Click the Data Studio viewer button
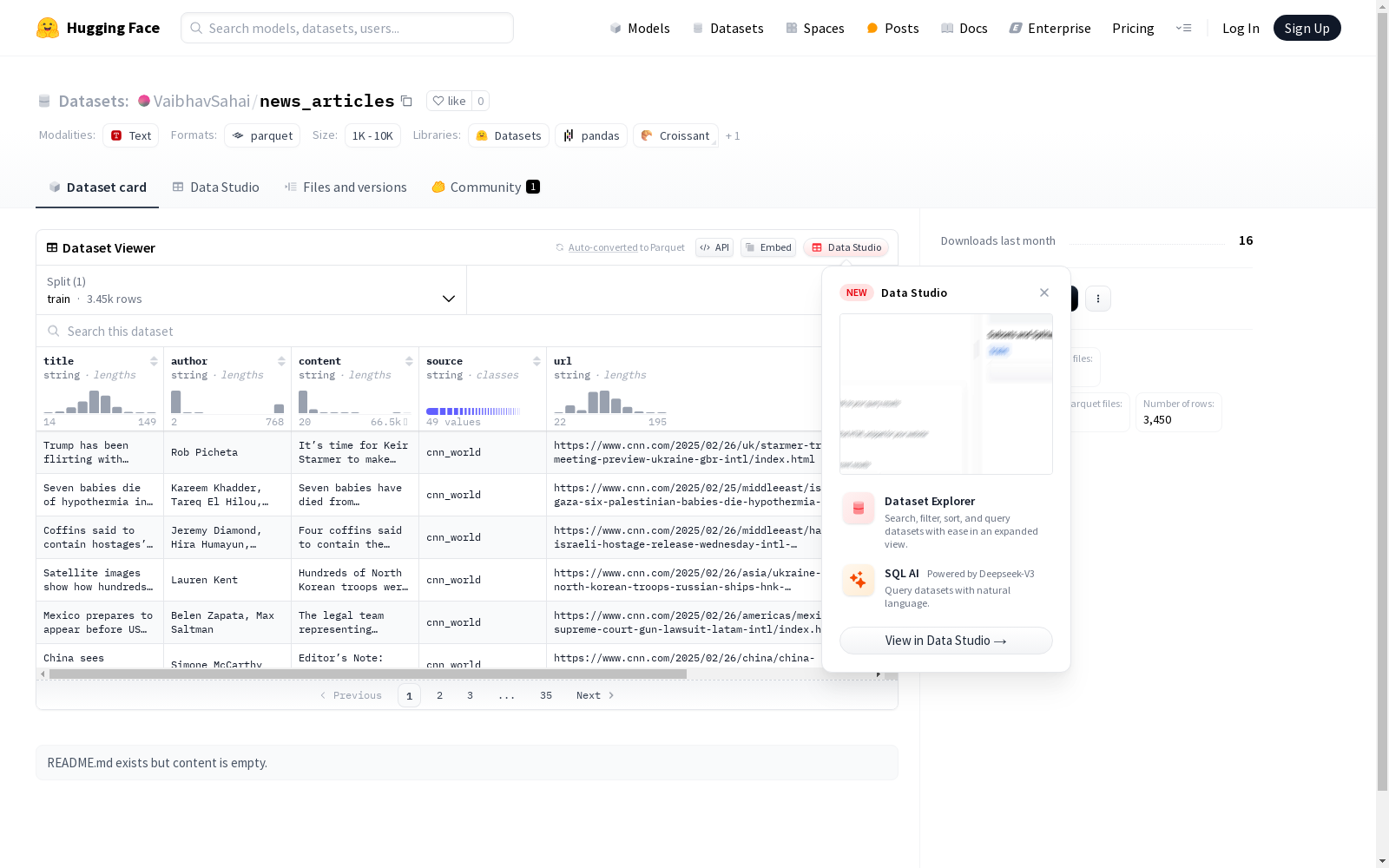Screen dimensions: 1389x868 846,247
